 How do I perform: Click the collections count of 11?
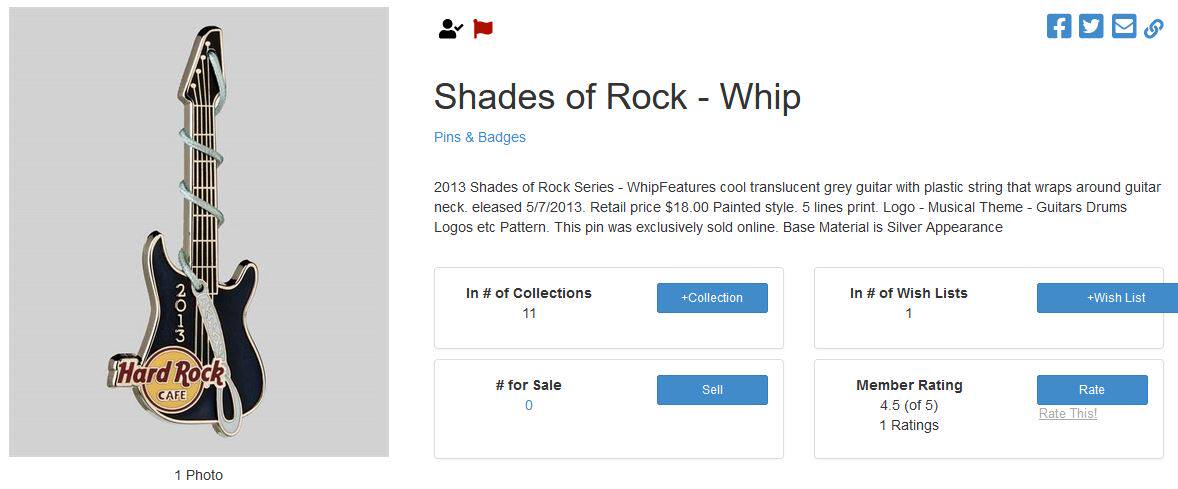pyautogui.click(x=529, y=313)
